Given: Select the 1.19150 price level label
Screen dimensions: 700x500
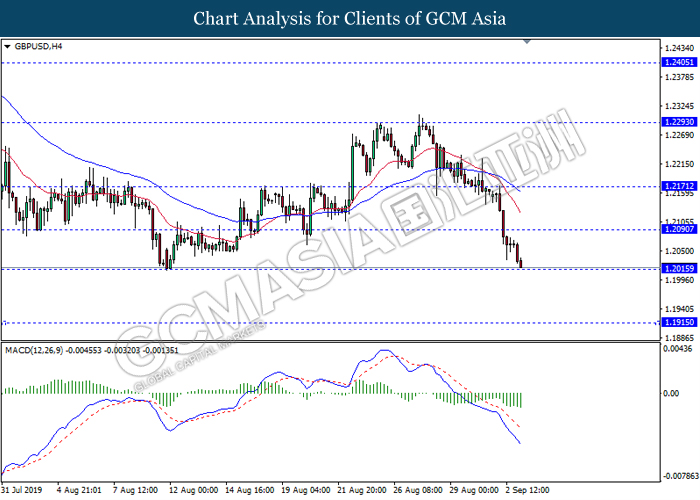Looking at the screenshot, I should click(x=679, y=322).
